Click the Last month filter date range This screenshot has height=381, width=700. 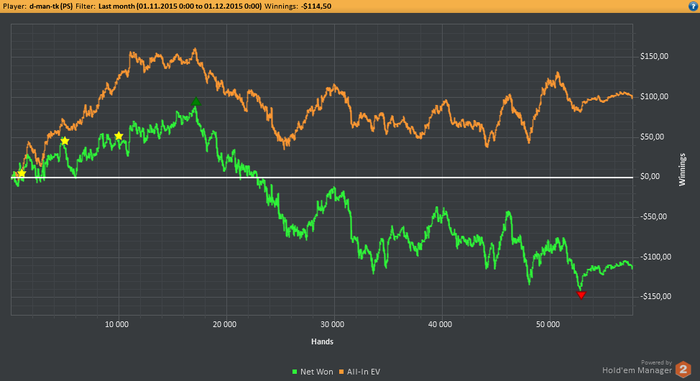pyautogui.click(x=180, y=6)
